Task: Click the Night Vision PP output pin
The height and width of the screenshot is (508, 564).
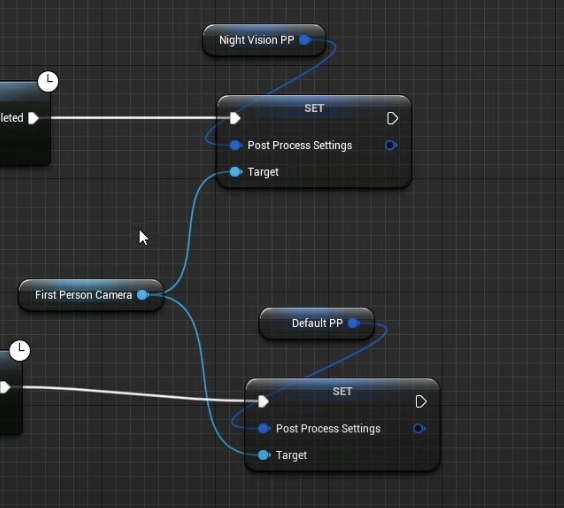Action: pos(305,40)
